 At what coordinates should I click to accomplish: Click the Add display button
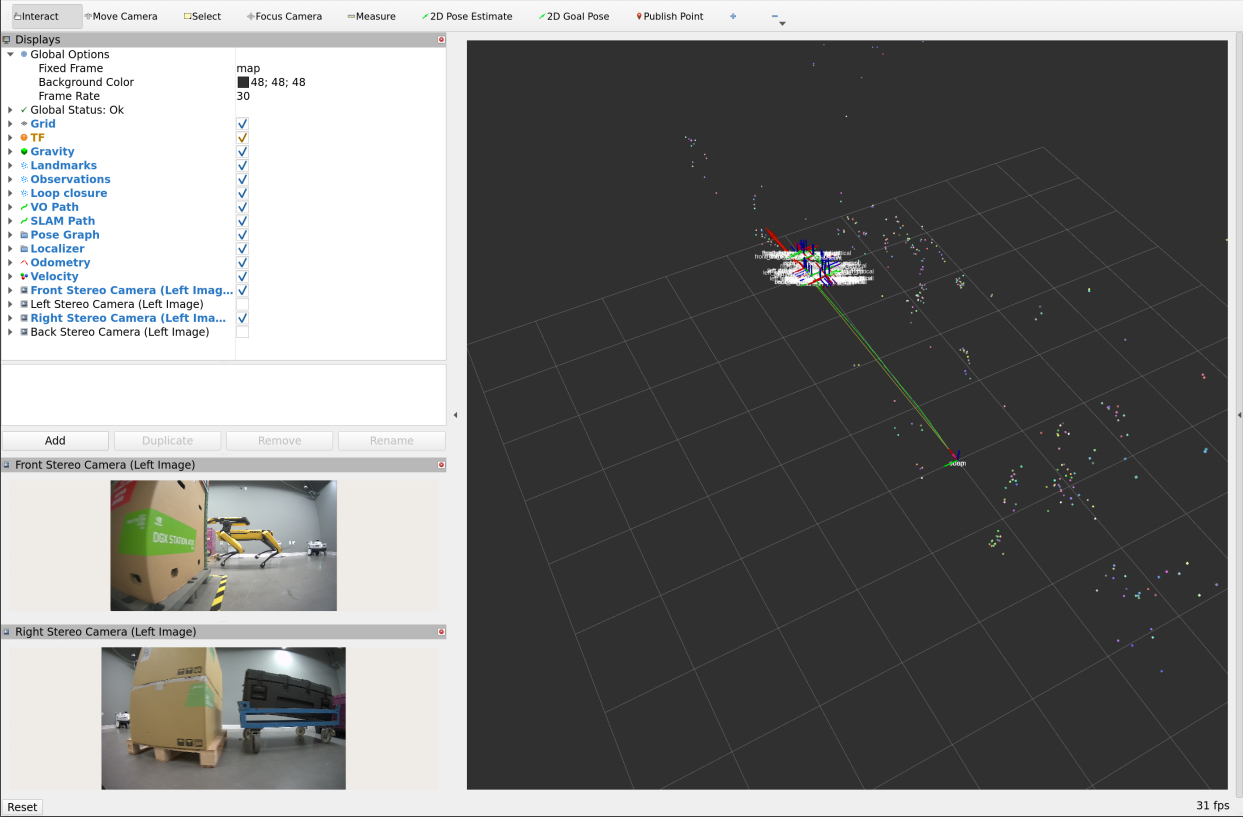point(55,441)
